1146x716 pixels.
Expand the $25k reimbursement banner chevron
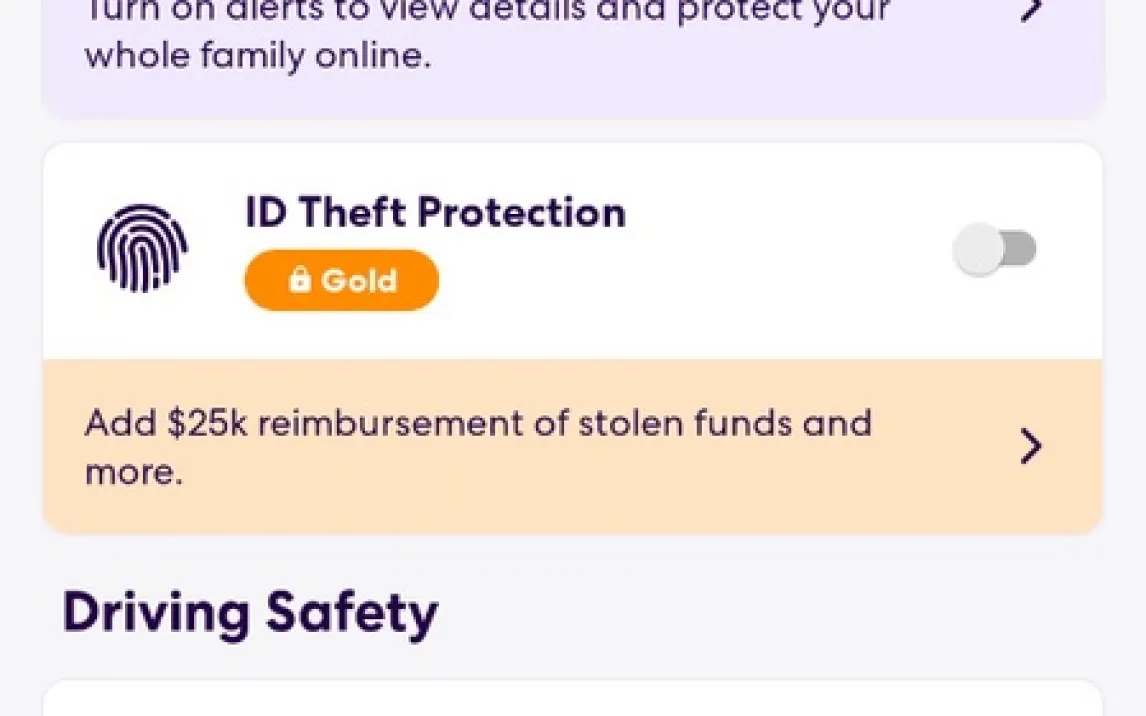(1030, 447)
